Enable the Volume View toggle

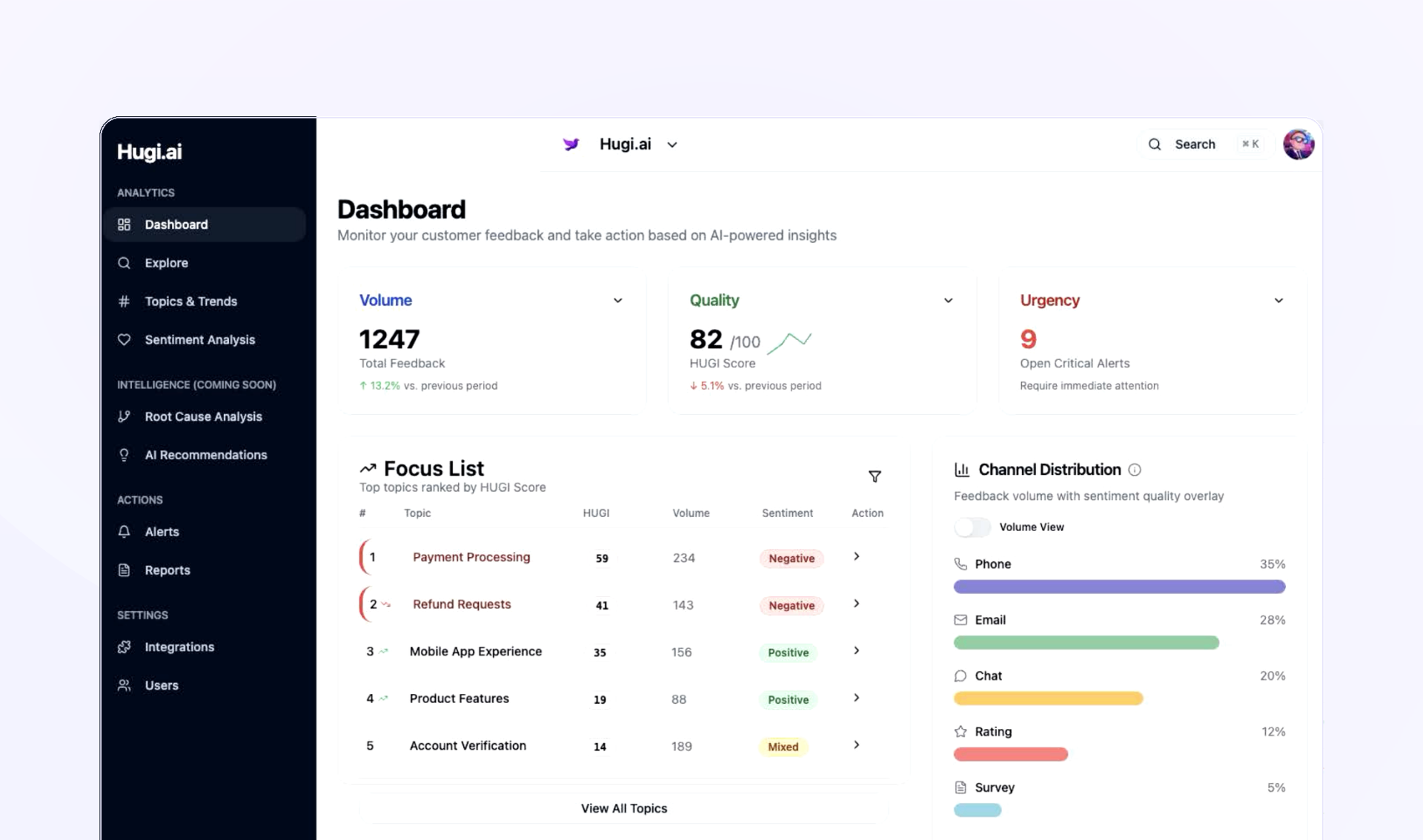(972, 527)
